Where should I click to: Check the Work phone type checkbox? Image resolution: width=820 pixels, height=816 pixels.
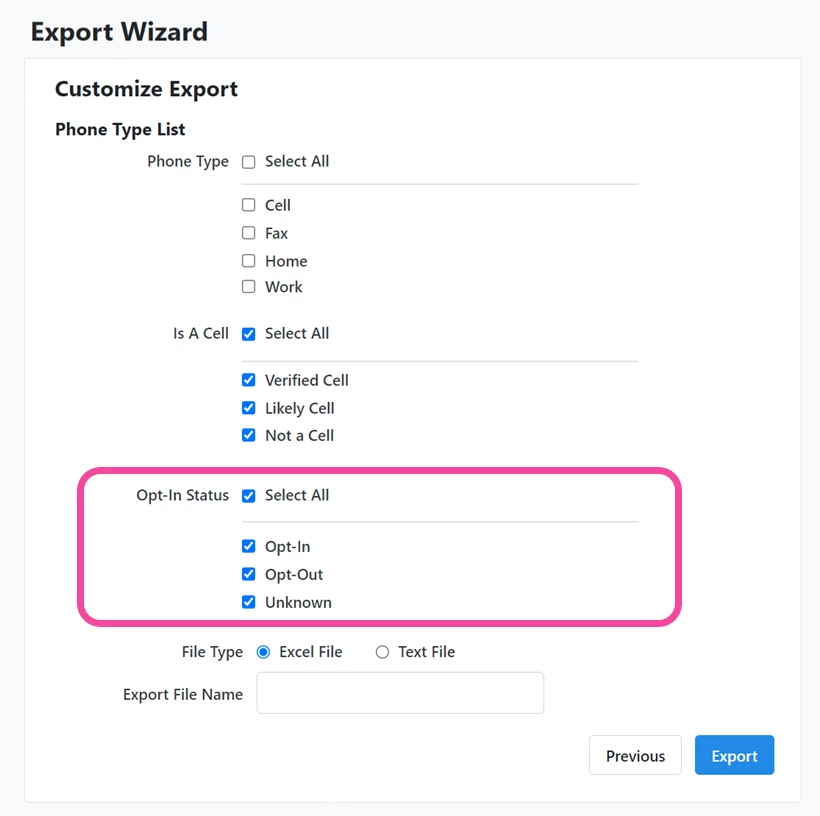click(x=248, y=287)
